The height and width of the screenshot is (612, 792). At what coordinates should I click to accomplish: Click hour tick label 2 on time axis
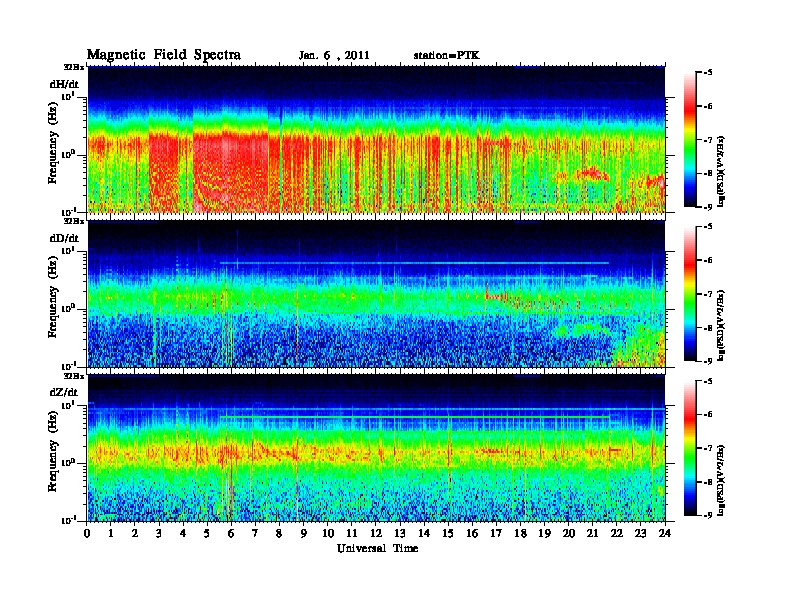[x=135, y=533]
